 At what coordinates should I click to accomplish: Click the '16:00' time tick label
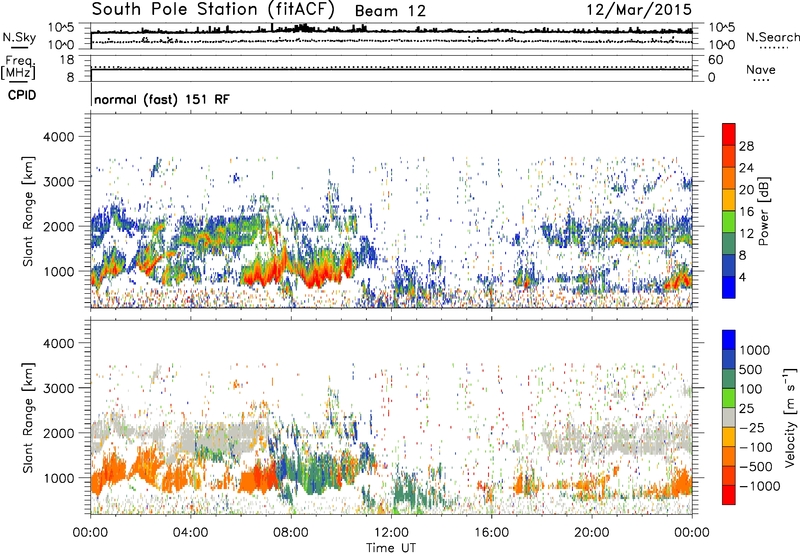[x=491, y=533]
